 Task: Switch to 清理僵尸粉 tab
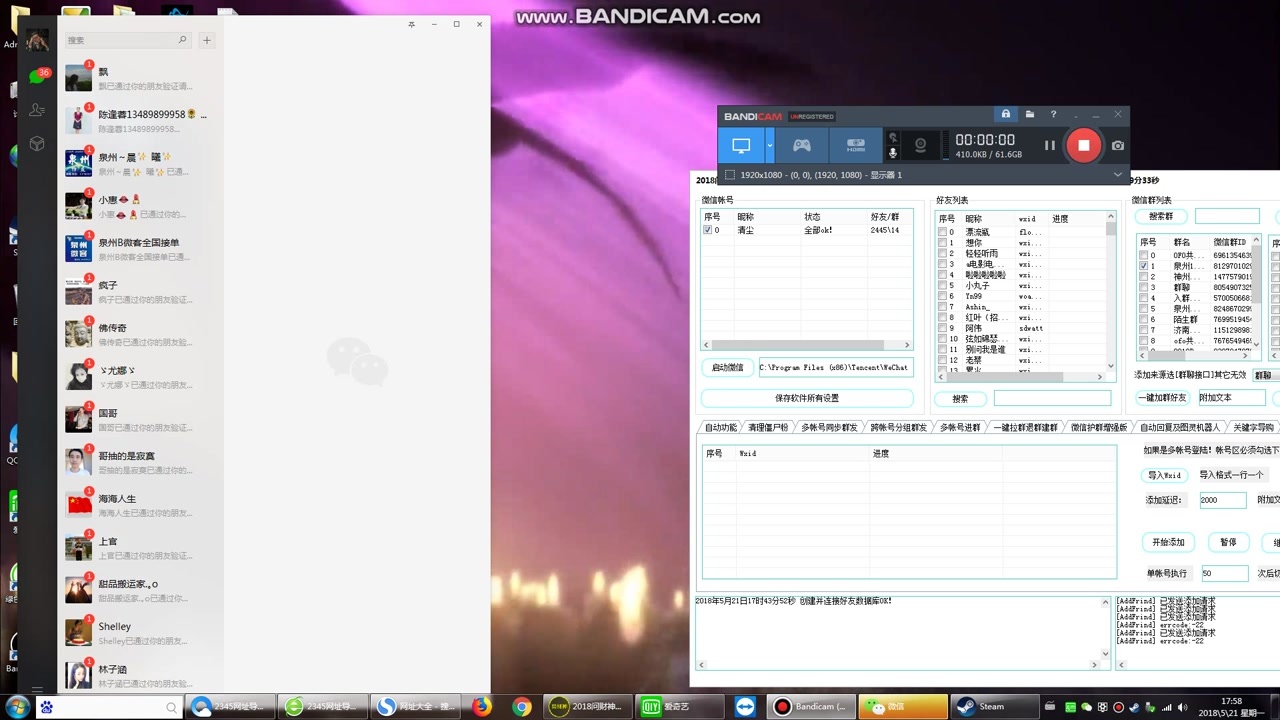click(768, 427)
